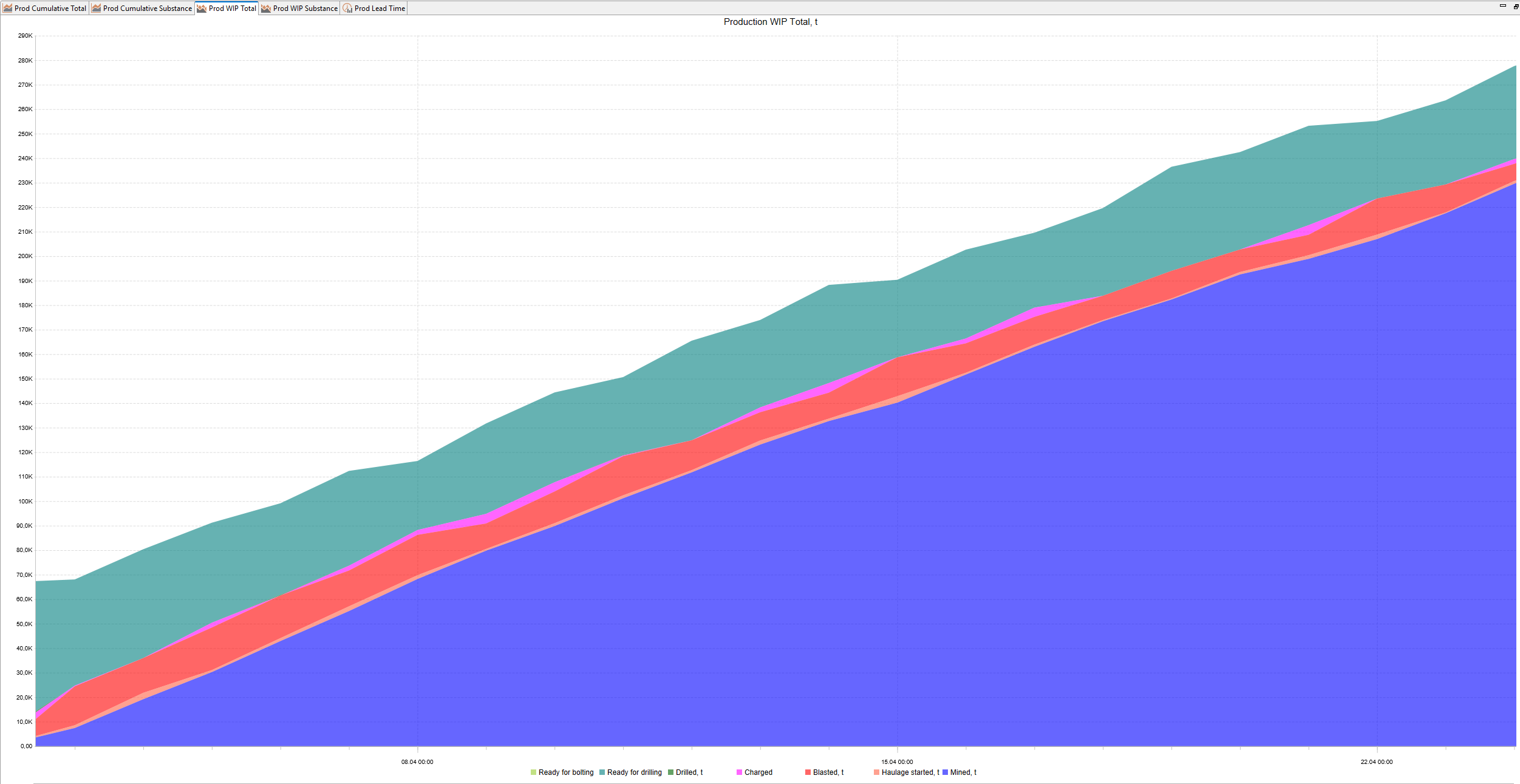
Task: Switch to Prod Cumulative Substance tab
Action: tap(142, 8)
